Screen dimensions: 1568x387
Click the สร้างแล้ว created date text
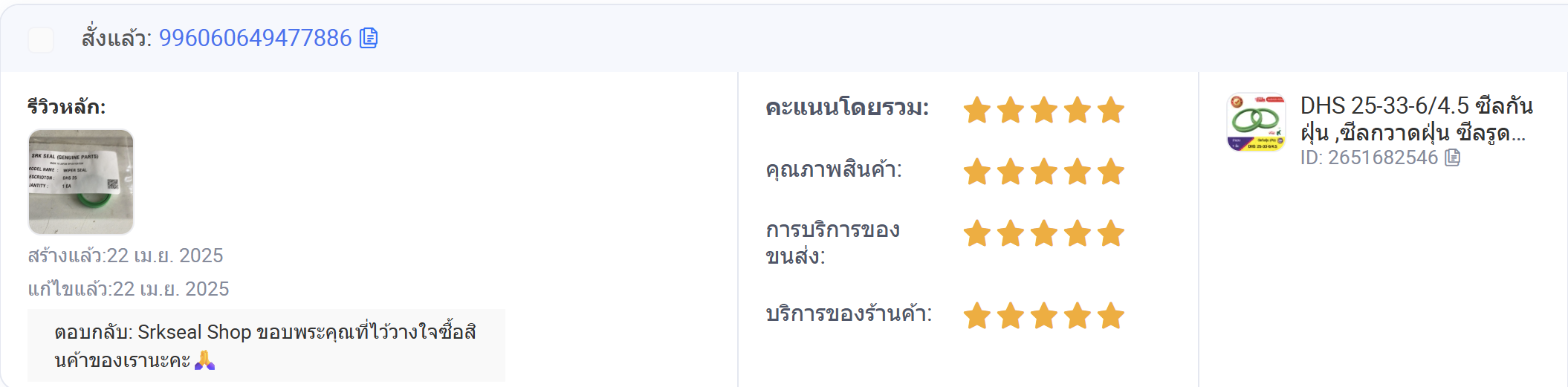click(126, 256)
